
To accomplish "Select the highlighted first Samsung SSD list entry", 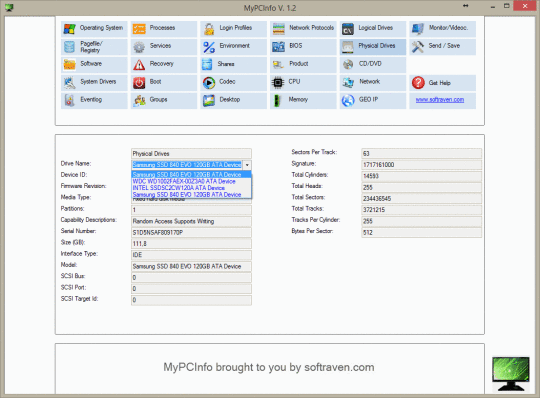I will [x=191, y=175].
